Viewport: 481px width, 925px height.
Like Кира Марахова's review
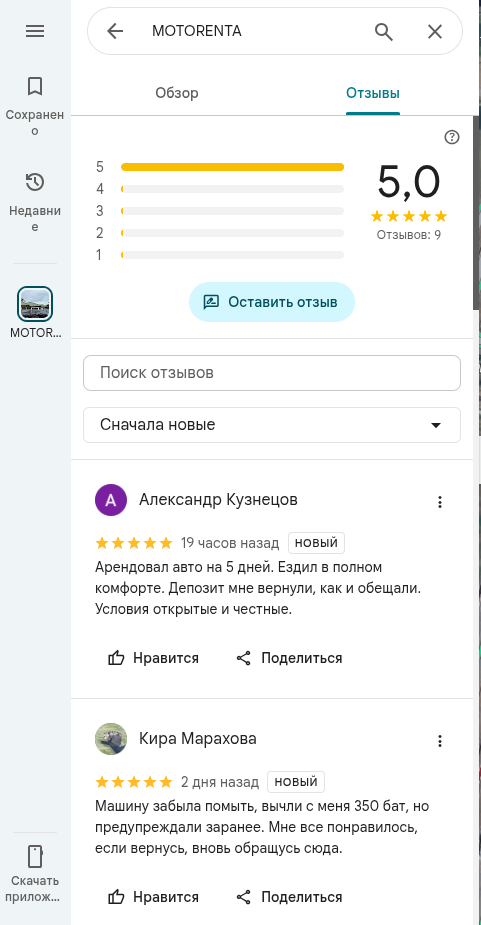click(153, 897)
